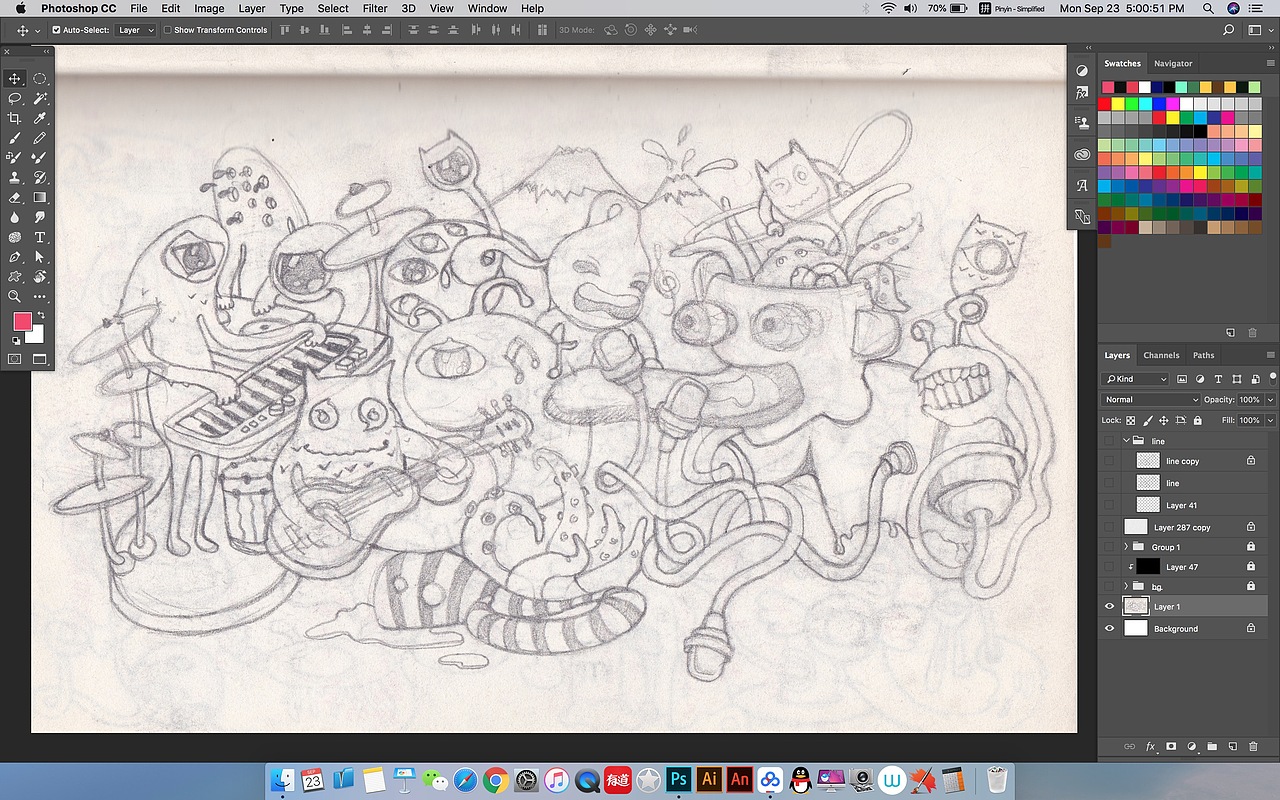Open the Kind filter dropdown
Image resolution: width=1280 pixels, height=800 pixels.
1136,379
